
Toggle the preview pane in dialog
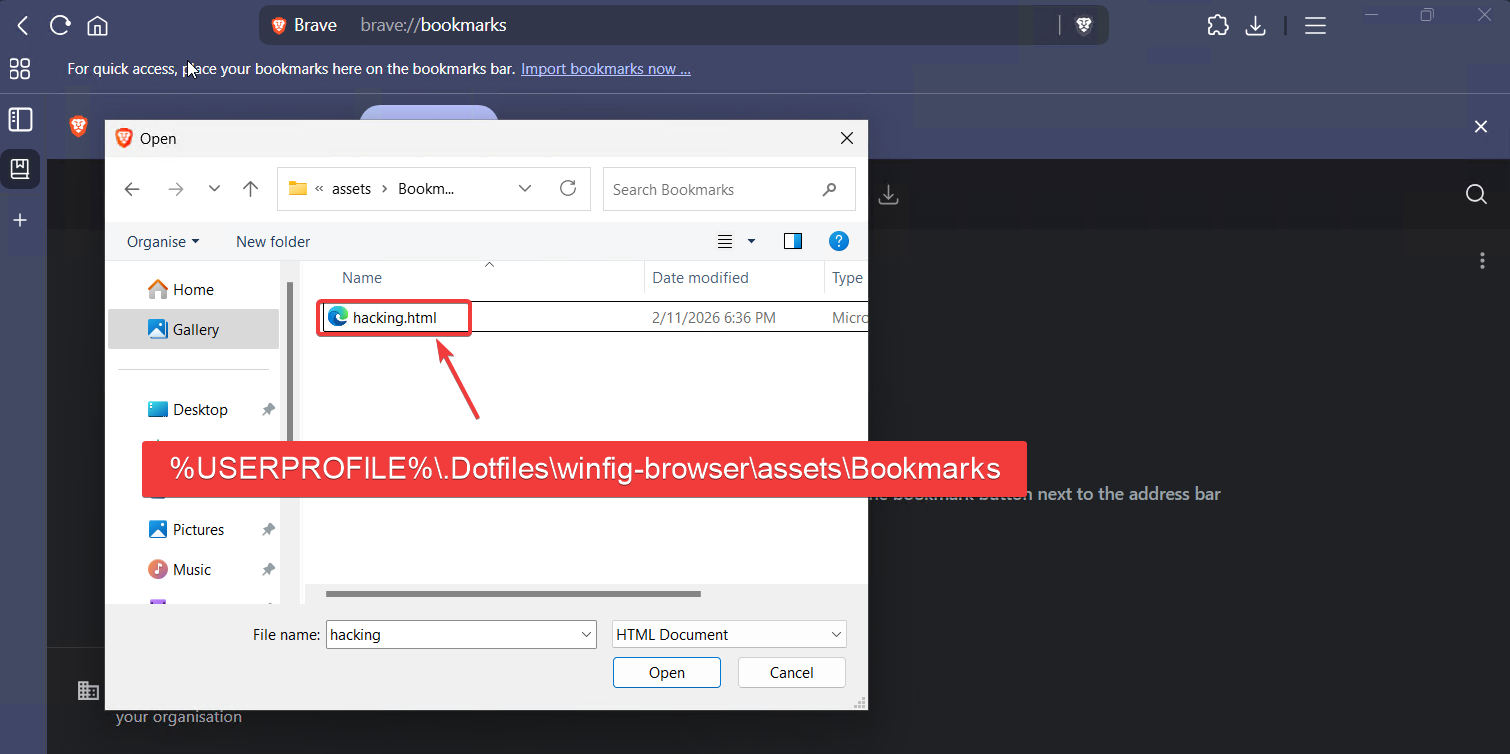tap(793, 241)
